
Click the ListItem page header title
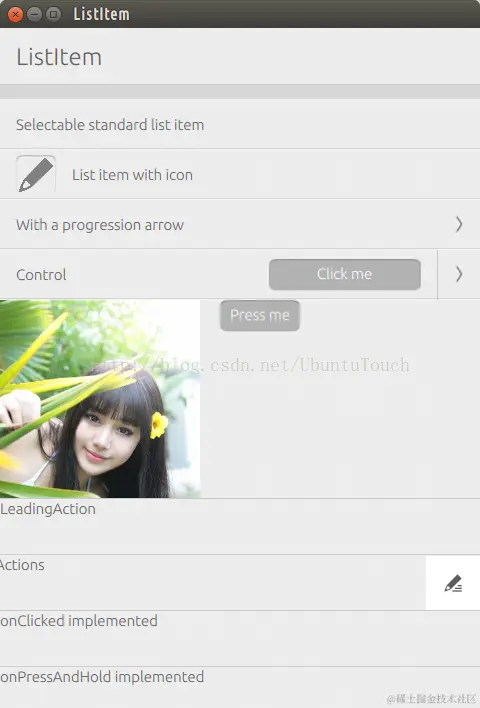click(59, 57)
